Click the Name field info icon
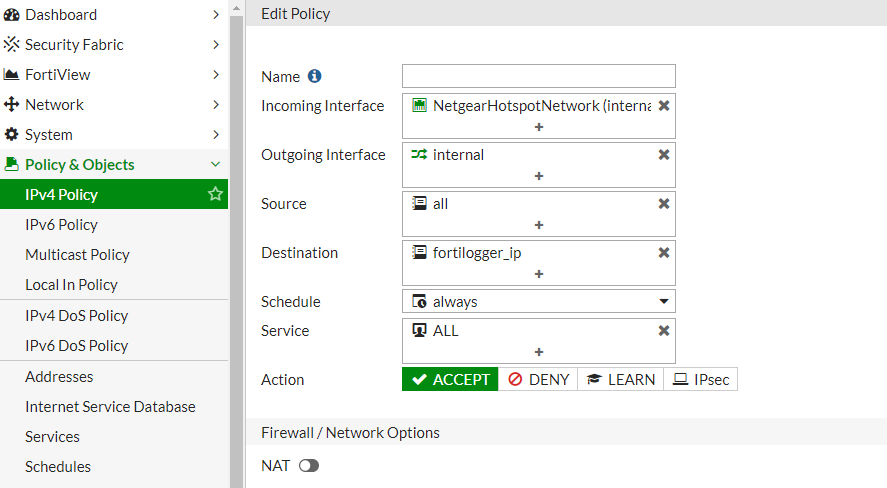The height and width of the screenshot is (488, 887). click(x=315, y=76)
